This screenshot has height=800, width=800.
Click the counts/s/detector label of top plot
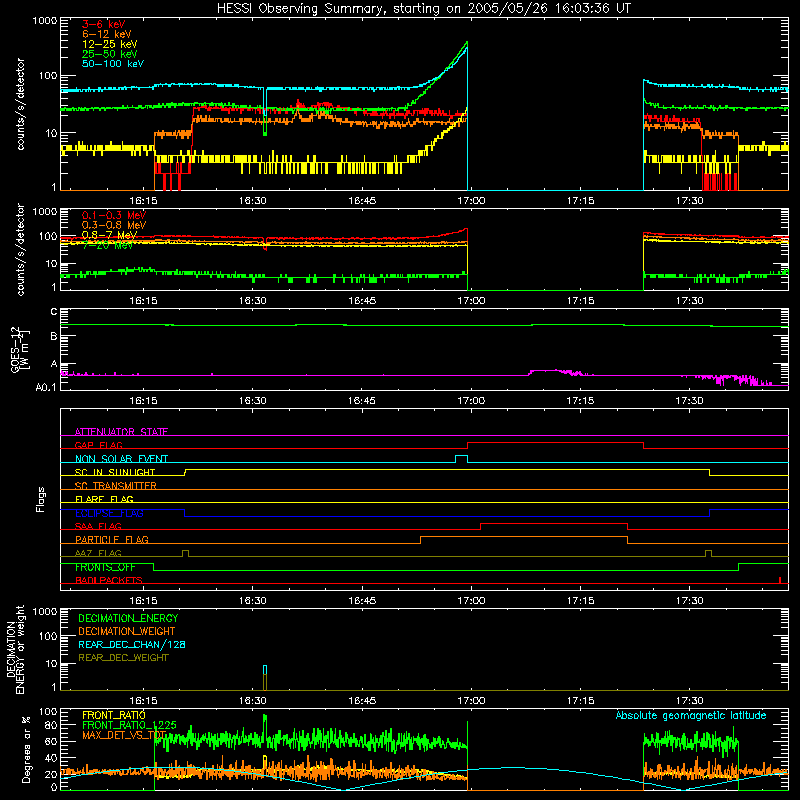pos(20,104)
